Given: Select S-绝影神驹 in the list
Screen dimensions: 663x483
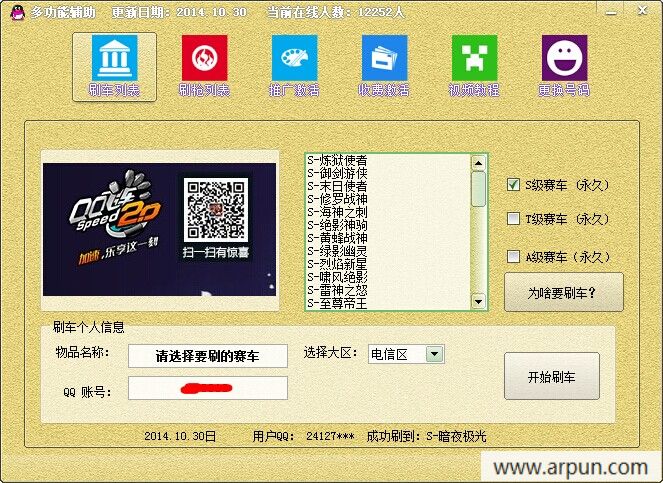Looking at the screenshot, I should (337, 225).
